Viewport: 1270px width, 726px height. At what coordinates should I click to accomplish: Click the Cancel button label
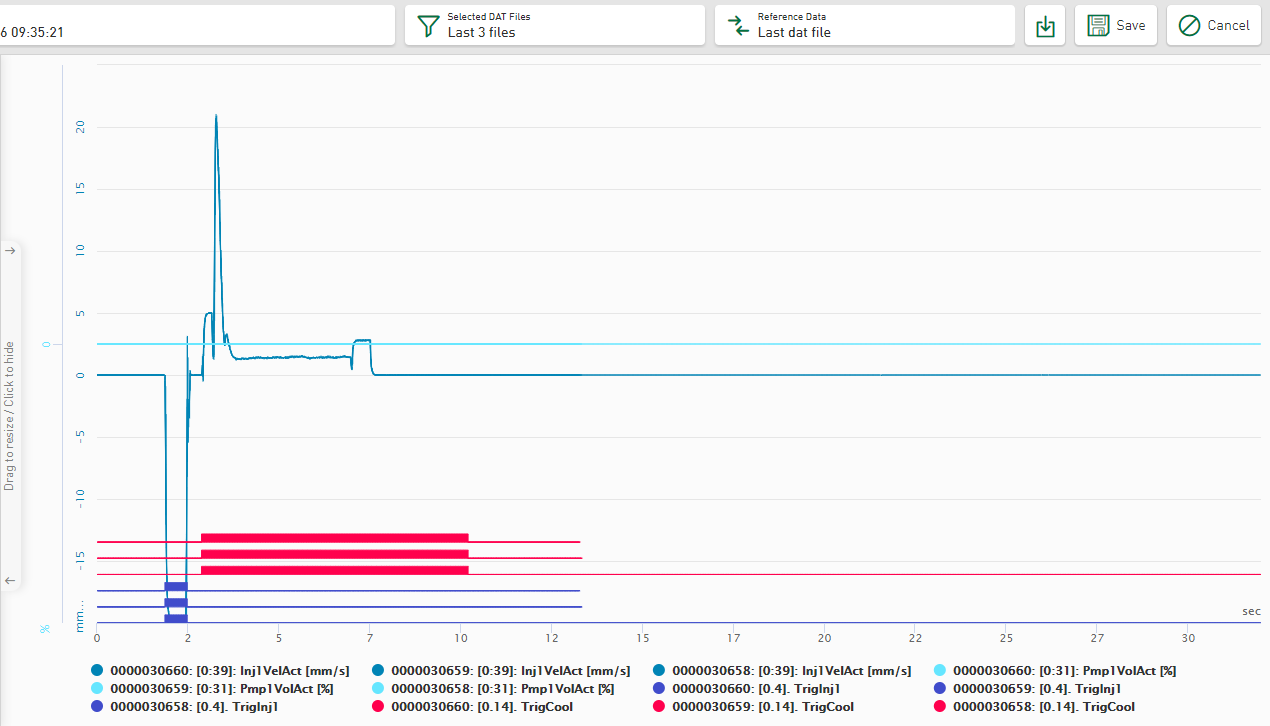[1228, 25]
